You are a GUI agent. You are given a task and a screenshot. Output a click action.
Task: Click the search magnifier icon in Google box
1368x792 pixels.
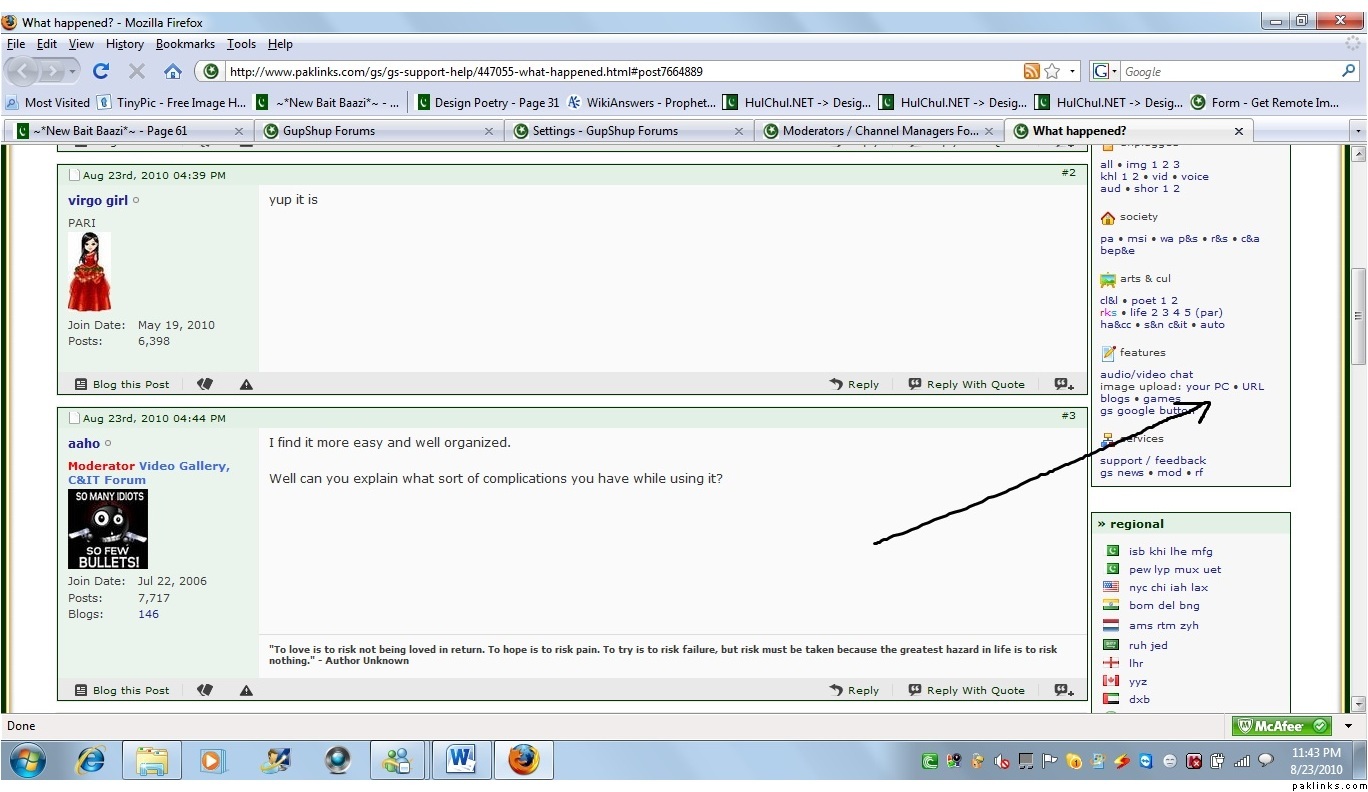pos(1349,71)
